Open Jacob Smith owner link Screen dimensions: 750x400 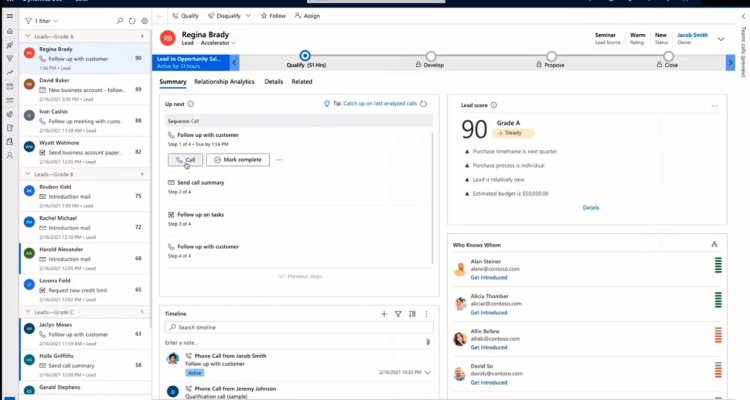[692, 35]
